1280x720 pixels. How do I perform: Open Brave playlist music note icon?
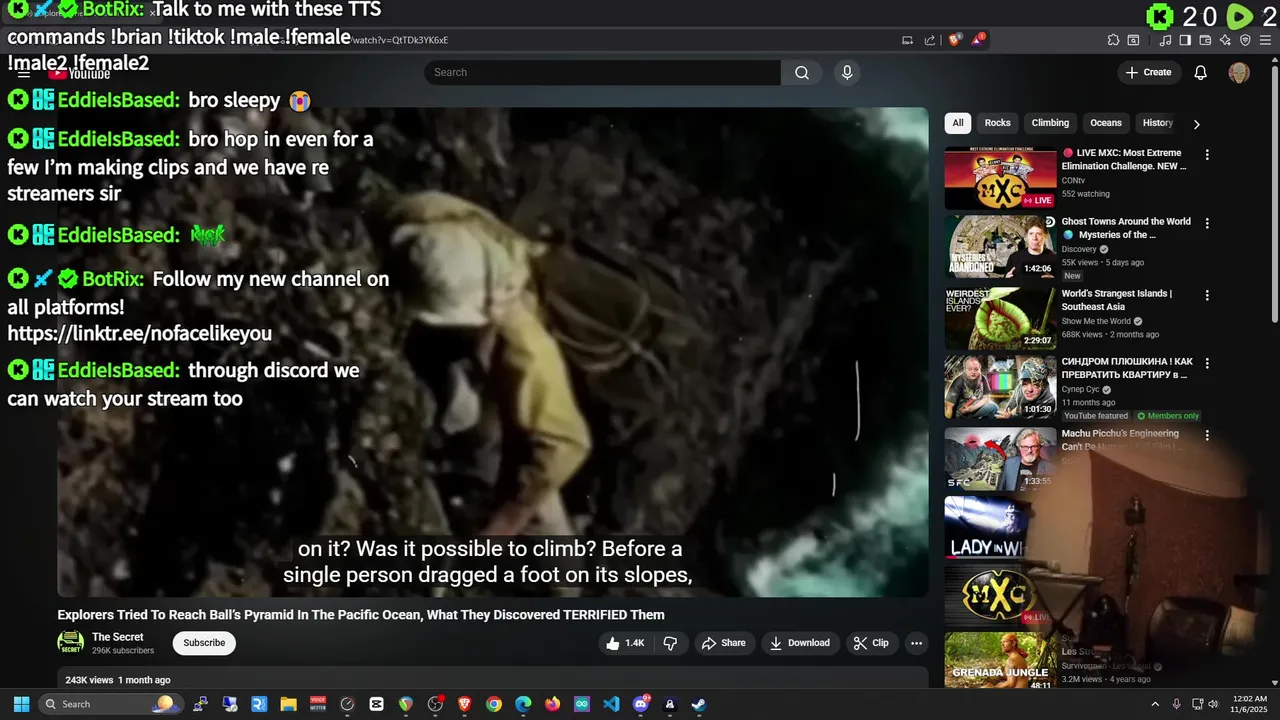pyautogui.click(x=1166, y=40)
